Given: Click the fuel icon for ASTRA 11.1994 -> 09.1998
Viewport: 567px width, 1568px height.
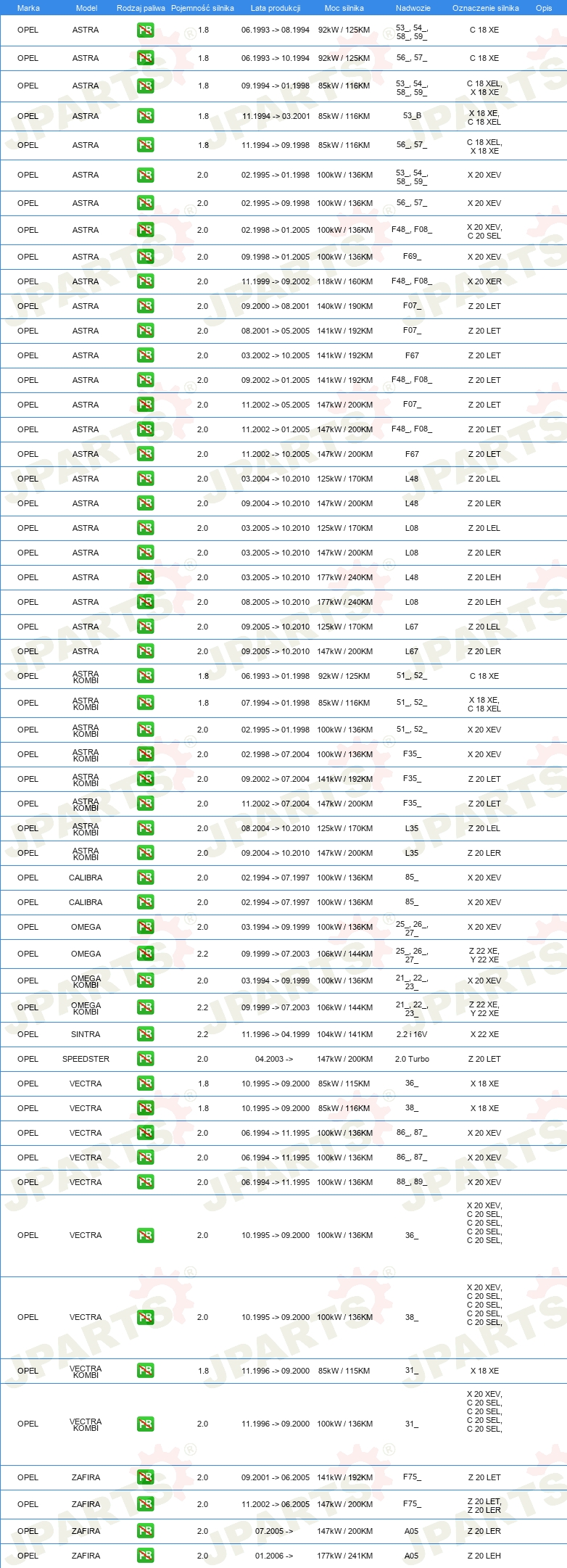Looking at the screenshot, I should tap(145, 145).
